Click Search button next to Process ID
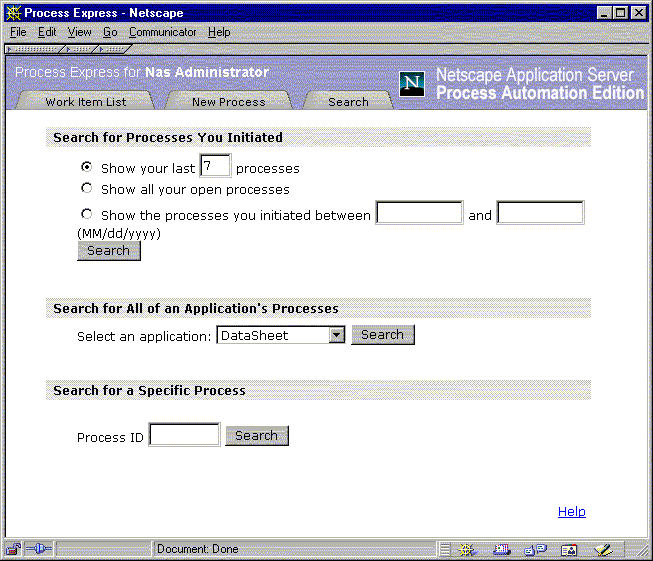This screenshot has width=653, height=561. click(x=257, y=436)
